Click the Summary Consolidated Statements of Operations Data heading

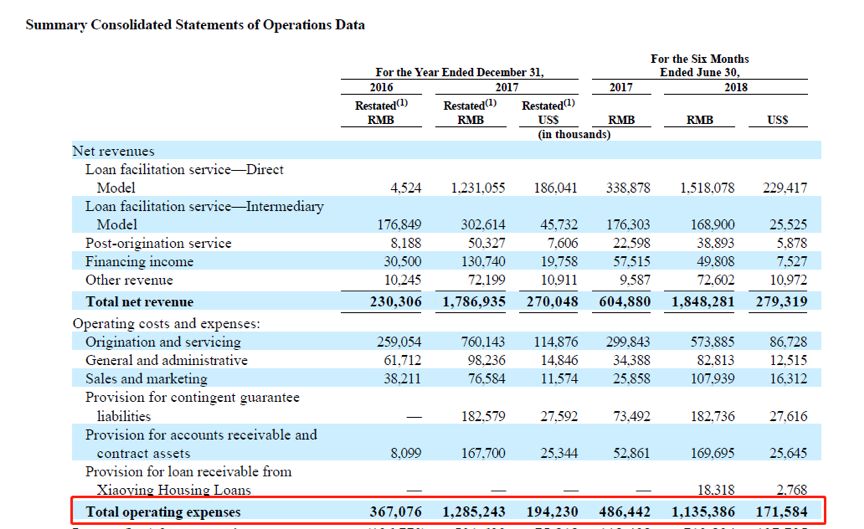tap(195, 25)
